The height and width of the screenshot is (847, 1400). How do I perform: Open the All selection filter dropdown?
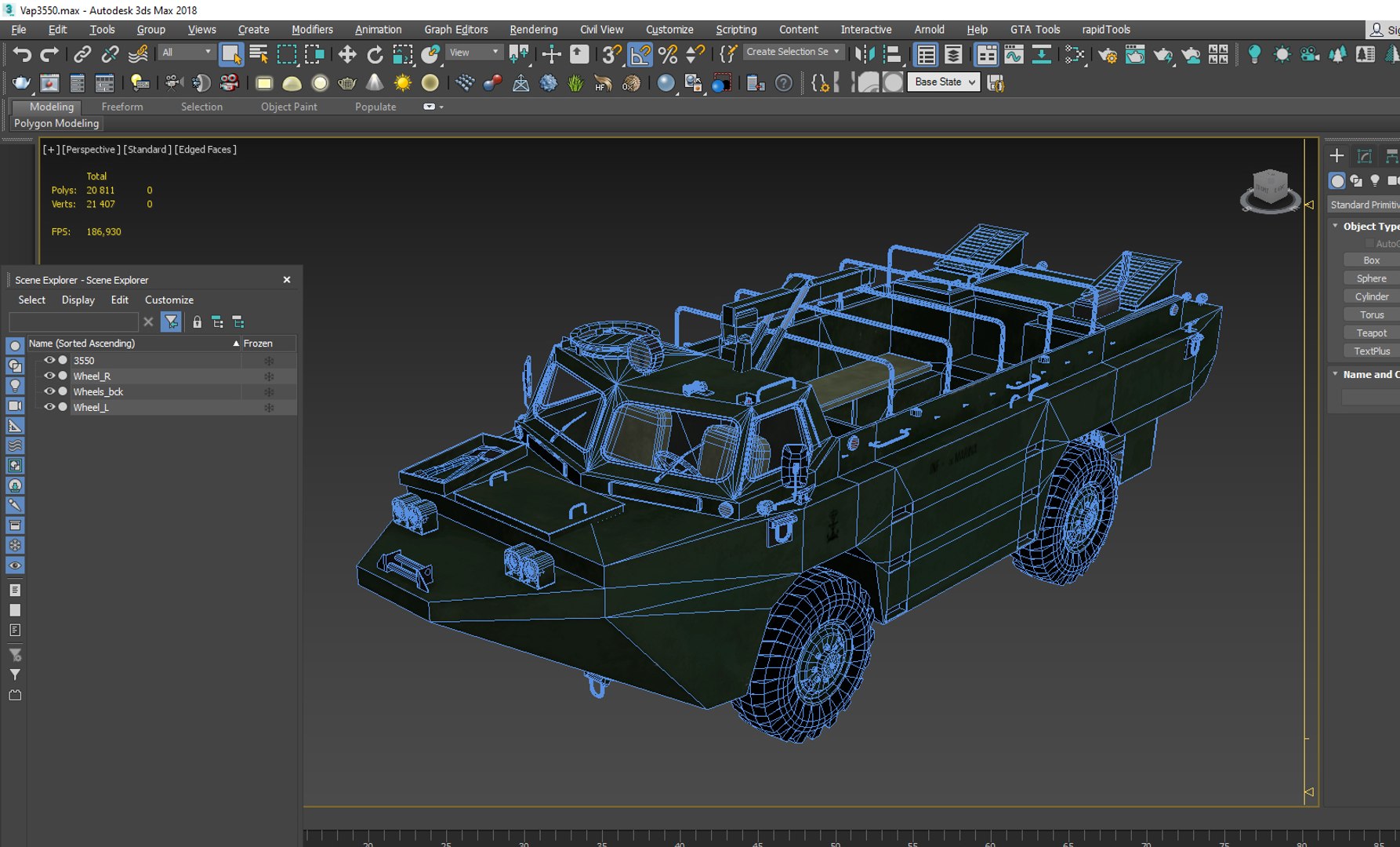point(187,53)
